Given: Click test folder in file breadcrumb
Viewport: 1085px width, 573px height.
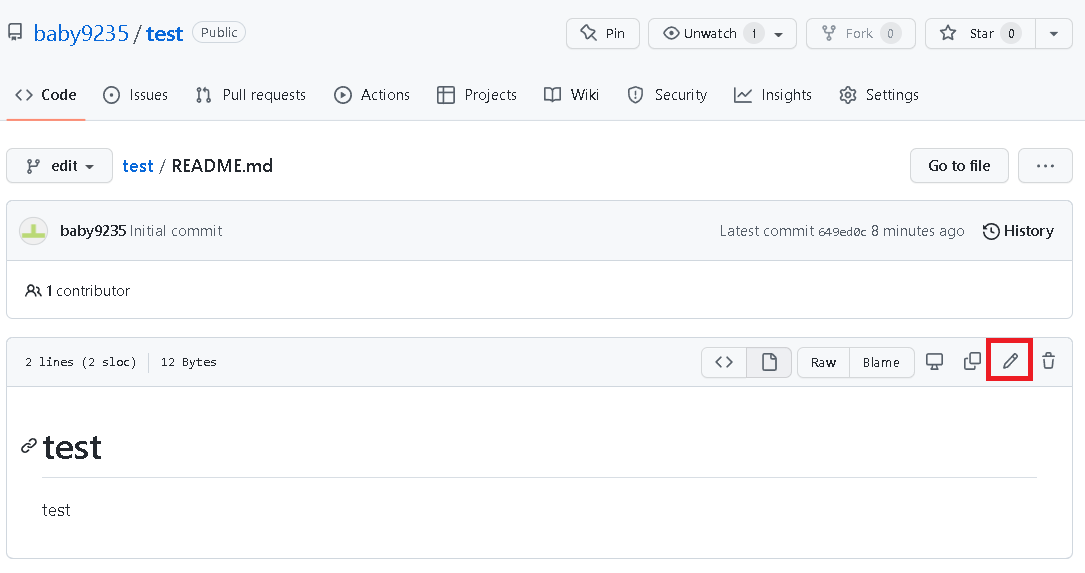Looking at the screenshot, I should pos(138,166).
